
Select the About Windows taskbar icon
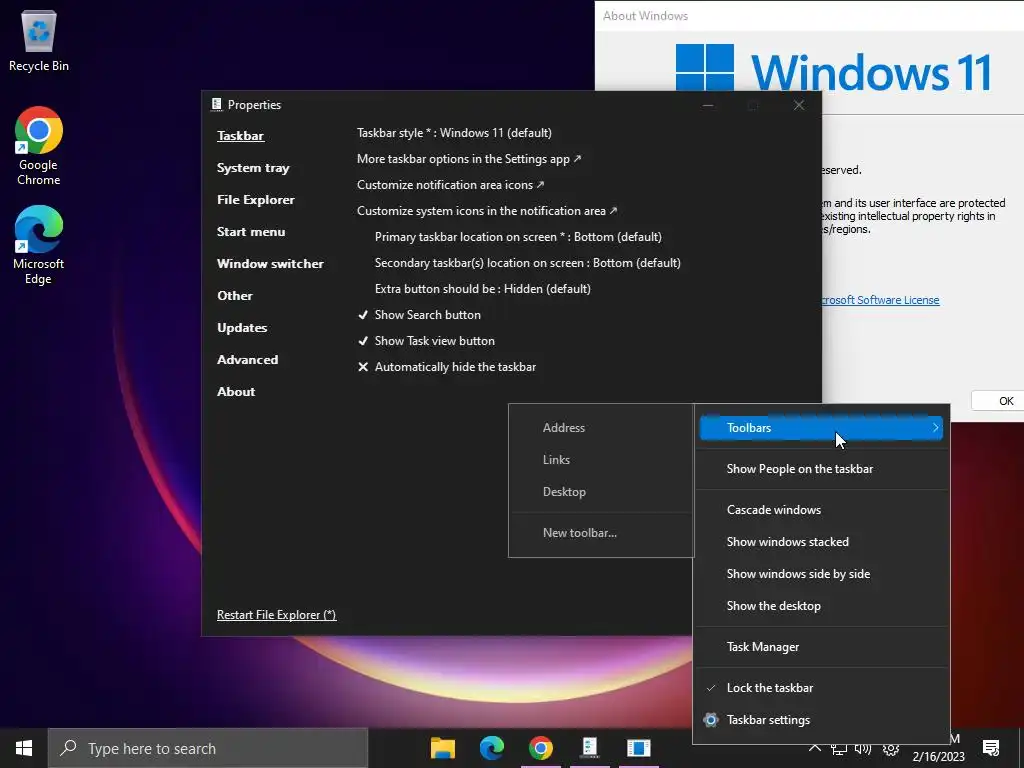coord(639,748)
